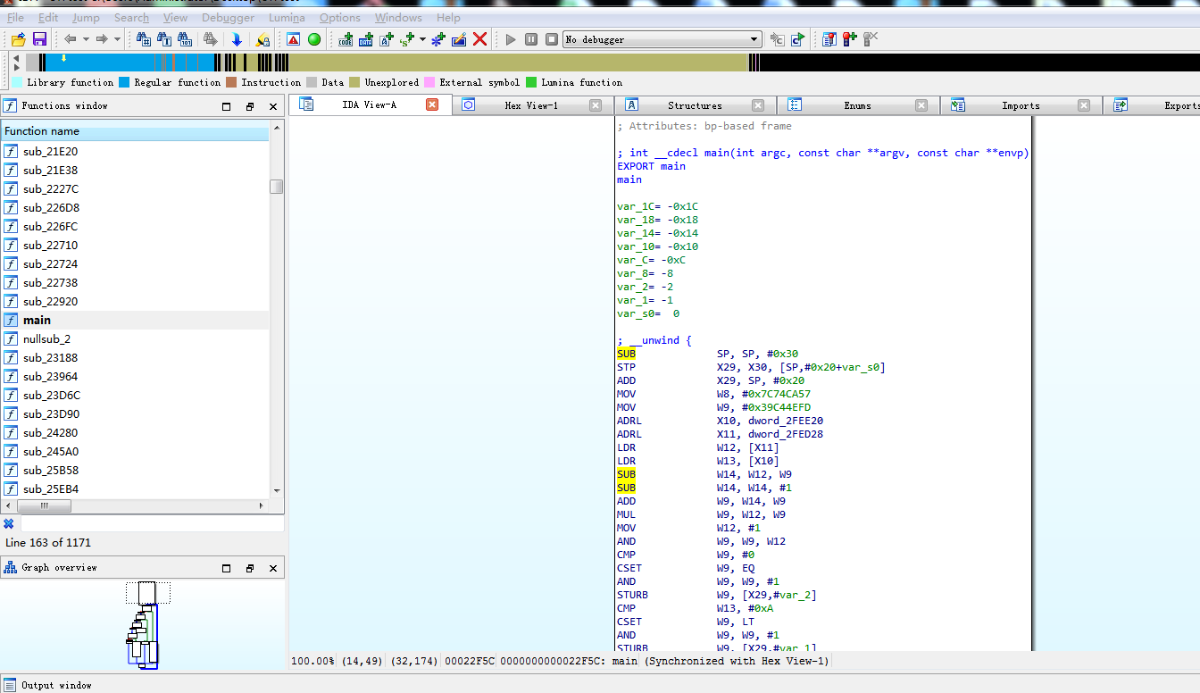Expand the forward history dropdown arrow
The height and width of the screenshot is (693, 1200).
click(x=117, y=39)
